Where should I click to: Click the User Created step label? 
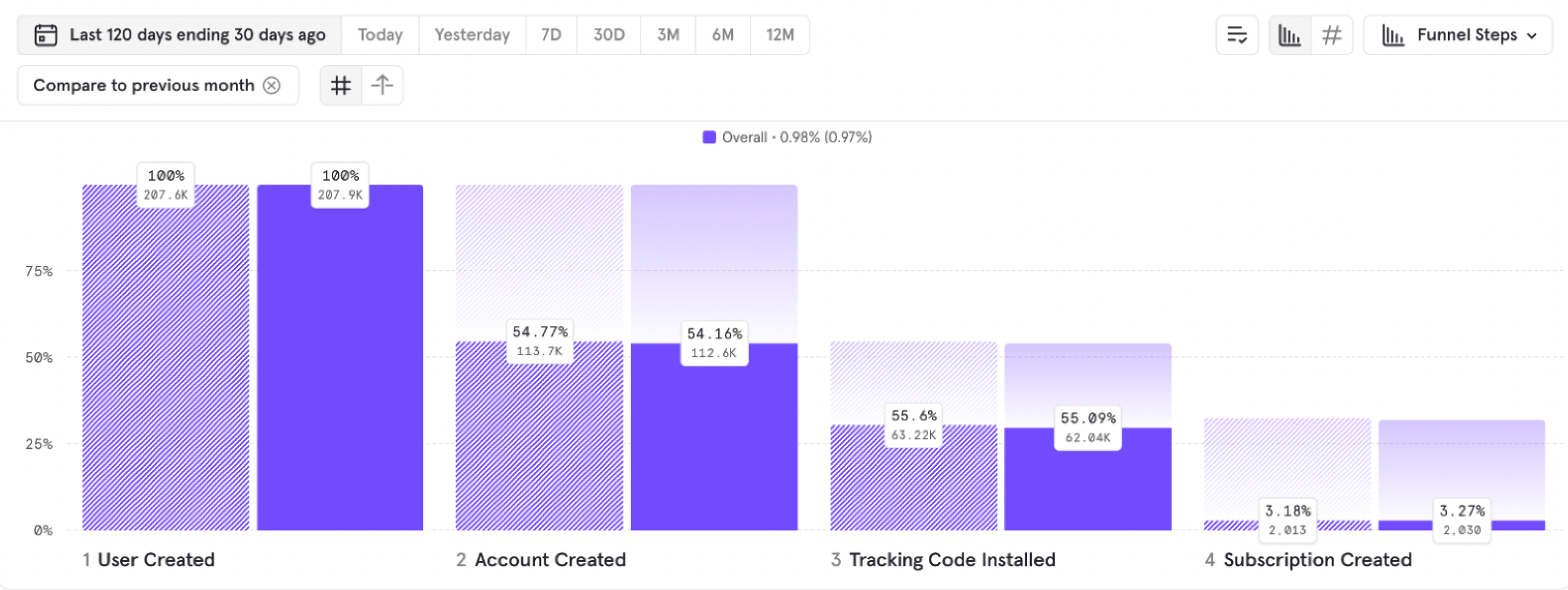pyautogui.click(x=156, y=559)
